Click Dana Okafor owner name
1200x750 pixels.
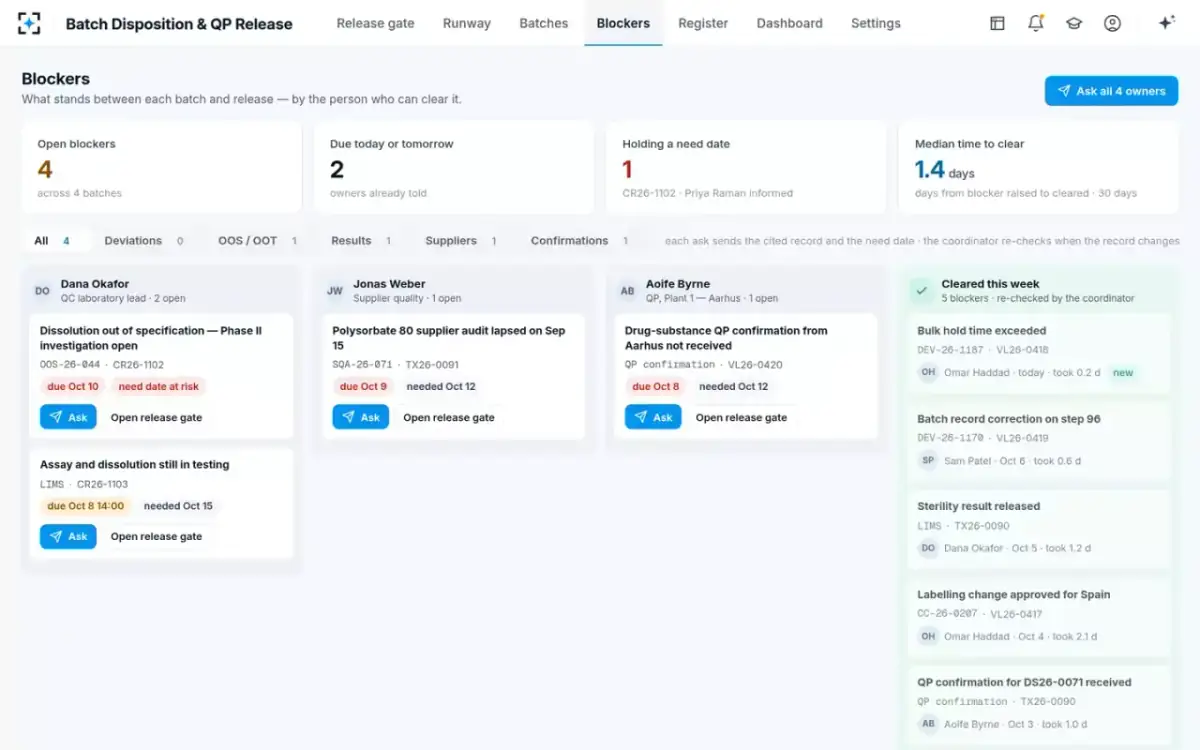click(95, 284)
